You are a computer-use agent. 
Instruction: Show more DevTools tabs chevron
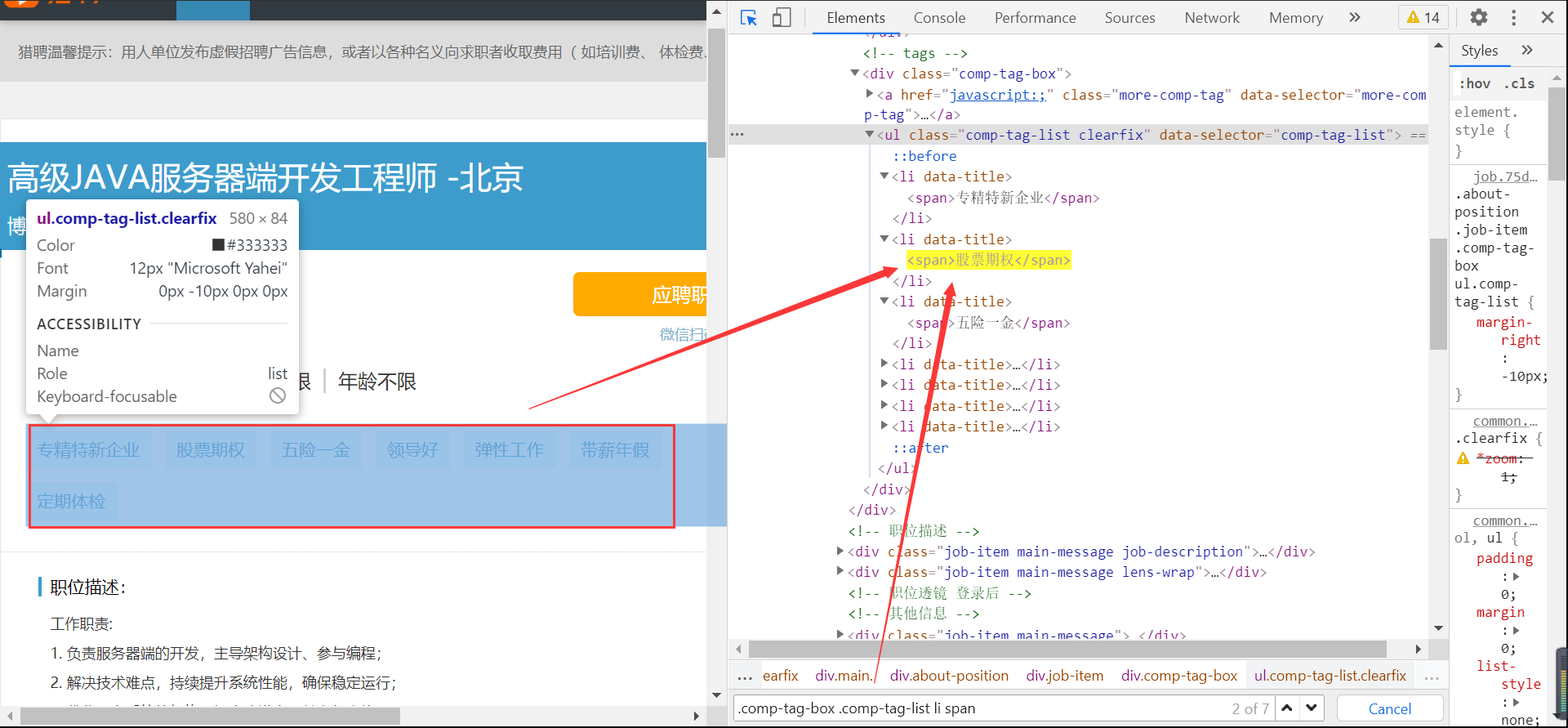(x=1355, y=17)
